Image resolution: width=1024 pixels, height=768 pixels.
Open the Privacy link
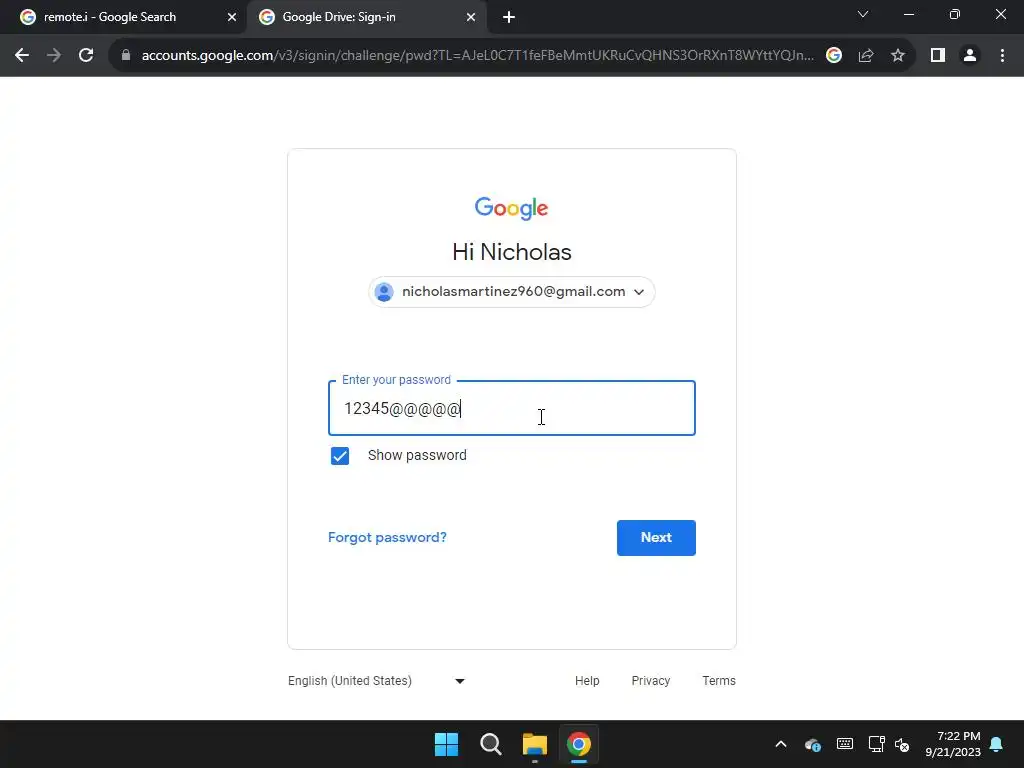pyautogui.click(x=651, y=681)
